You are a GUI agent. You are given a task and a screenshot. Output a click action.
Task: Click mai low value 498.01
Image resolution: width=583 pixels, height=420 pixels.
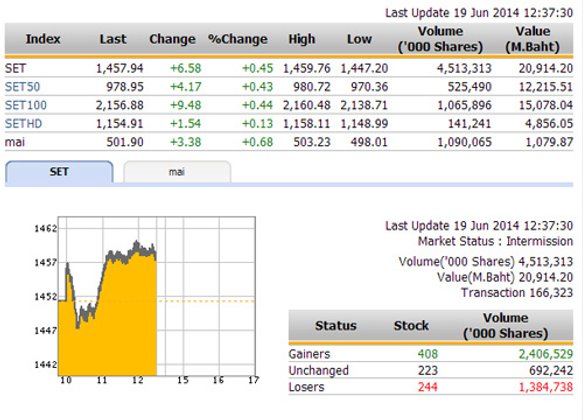coord(369,142)
